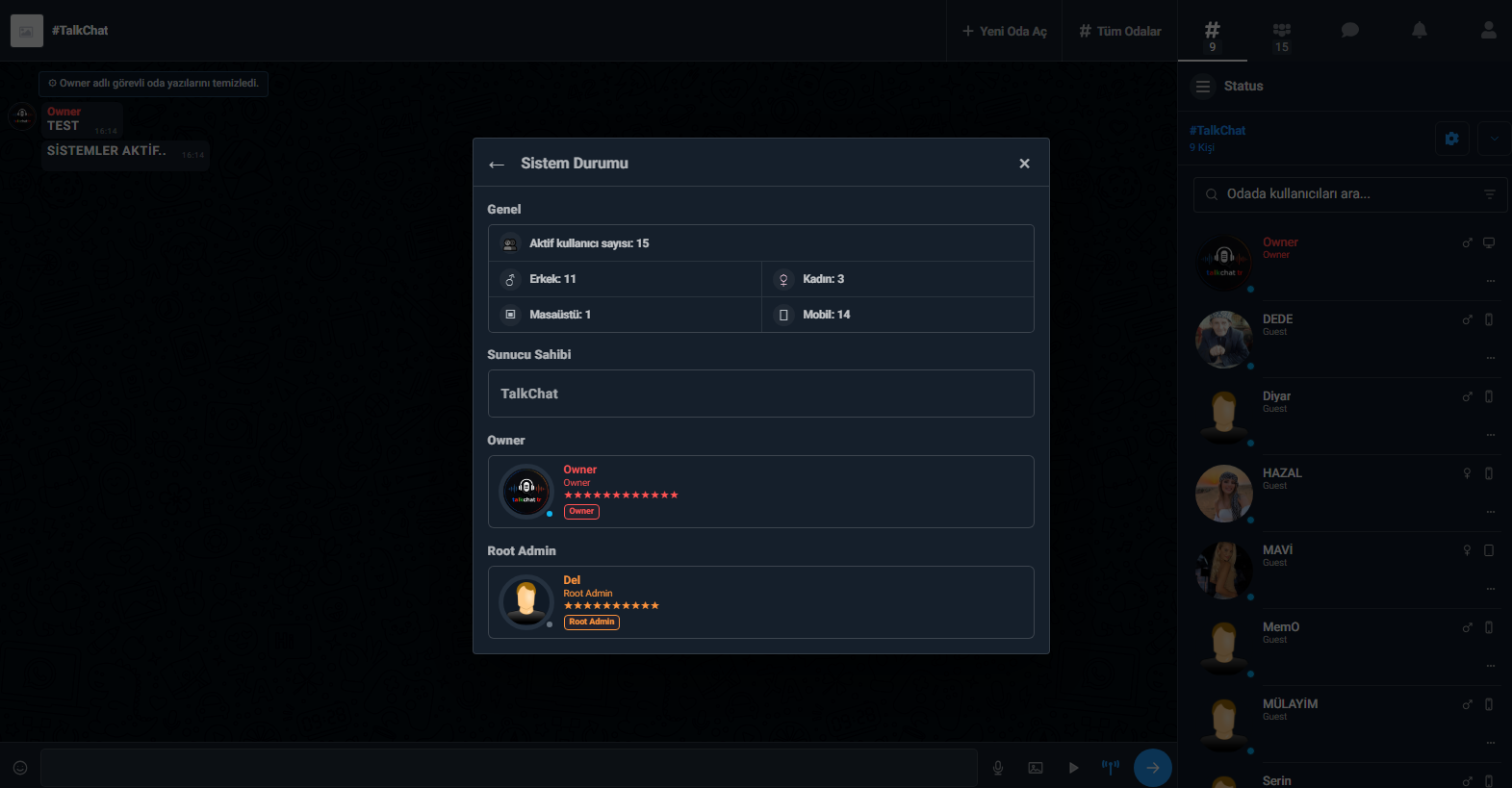Open the user list filter icon
This screenshot has height=788, width=1512.
1490,194
